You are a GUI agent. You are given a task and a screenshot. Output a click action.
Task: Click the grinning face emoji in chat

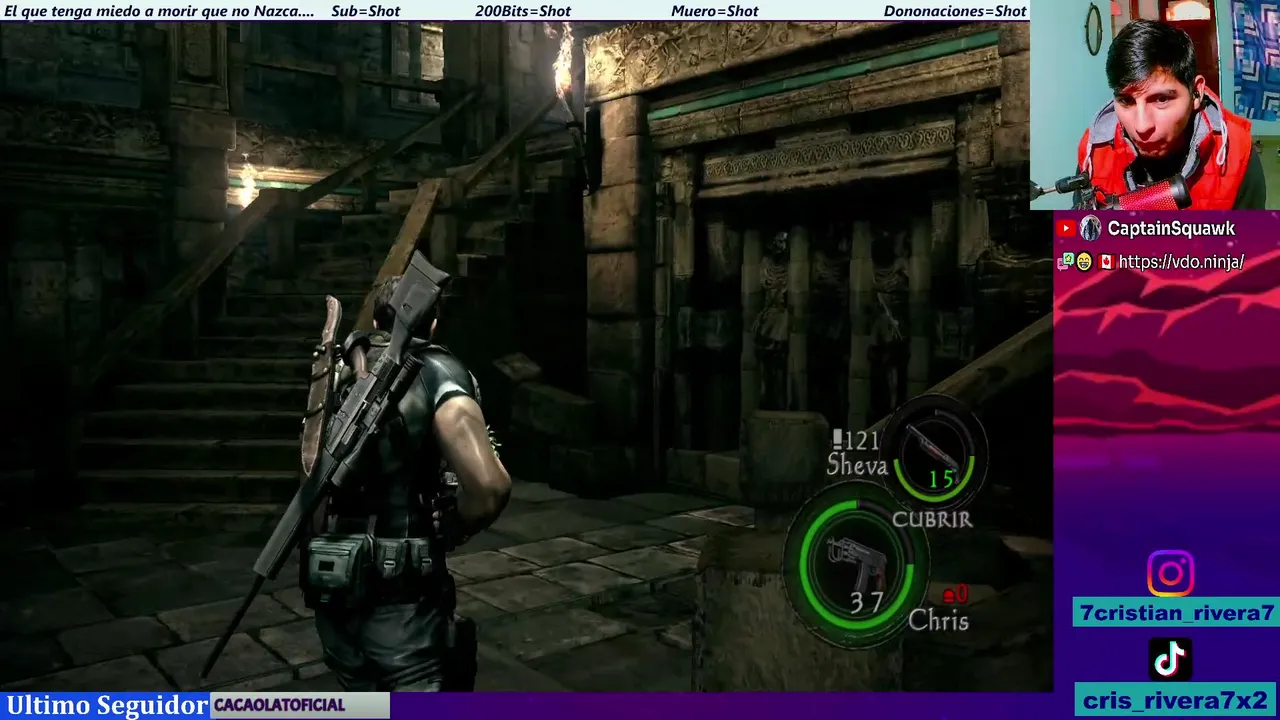1084,262
